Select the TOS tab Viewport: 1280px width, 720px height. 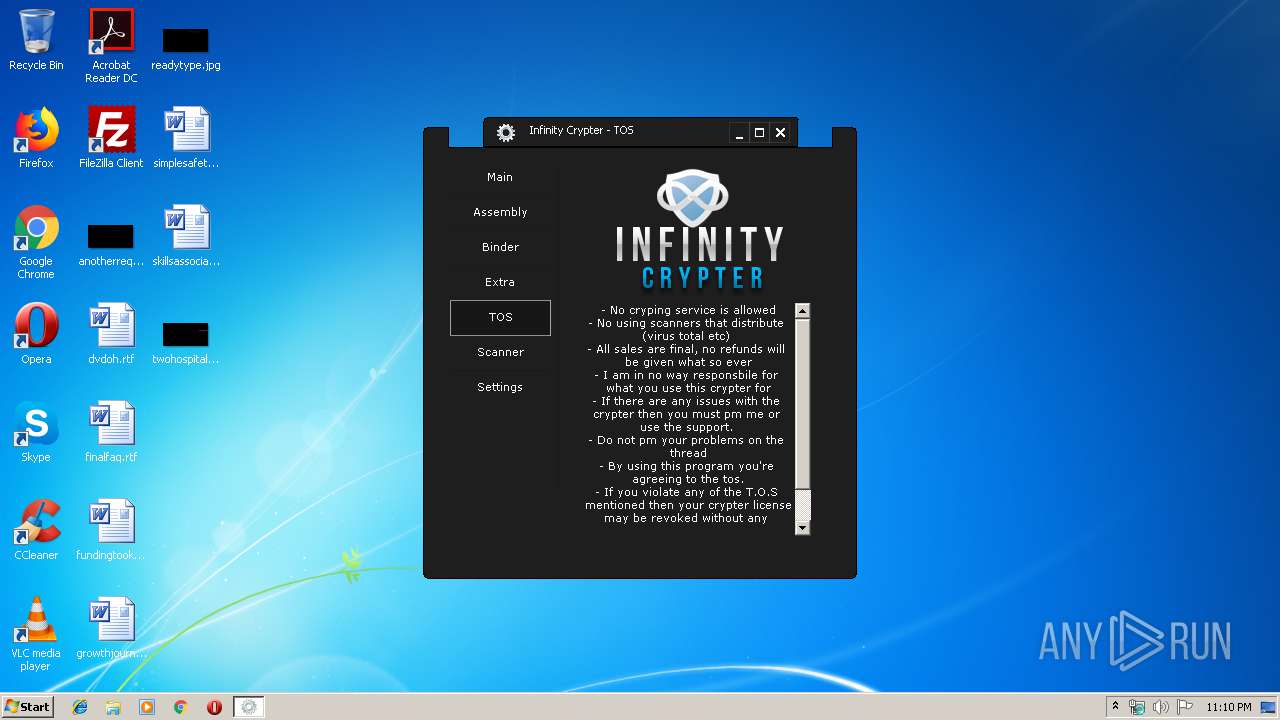pyautogui.click(x=500, y=317)
